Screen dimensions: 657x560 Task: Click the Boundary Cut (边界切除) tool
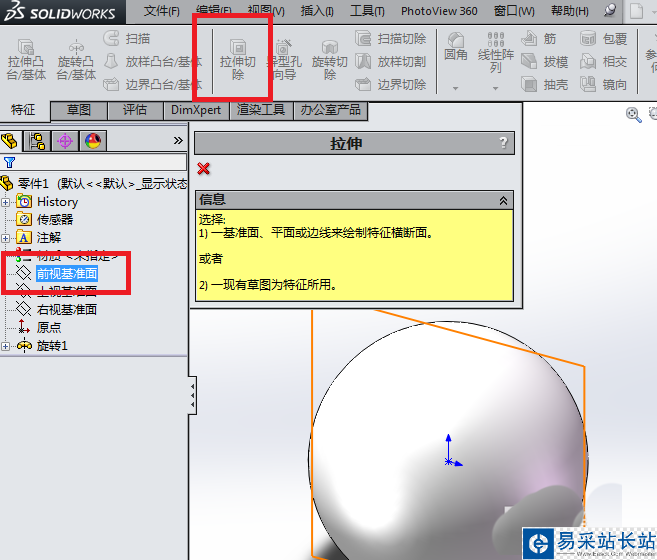click(391, 84)
